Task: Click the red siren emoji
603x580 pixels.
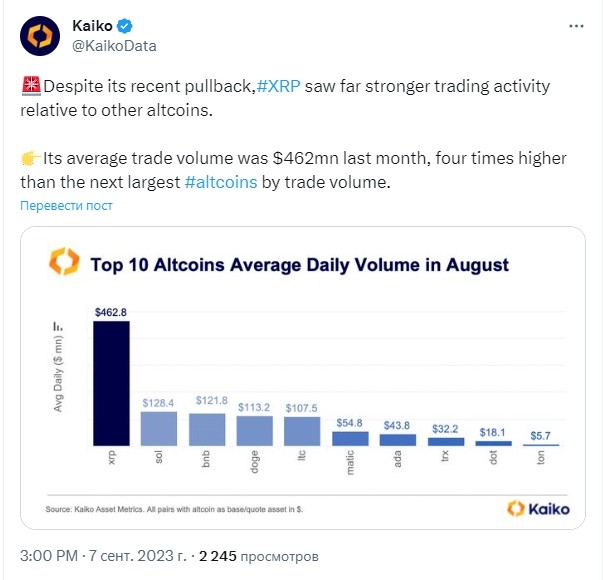Action: (x=28, y=87)
